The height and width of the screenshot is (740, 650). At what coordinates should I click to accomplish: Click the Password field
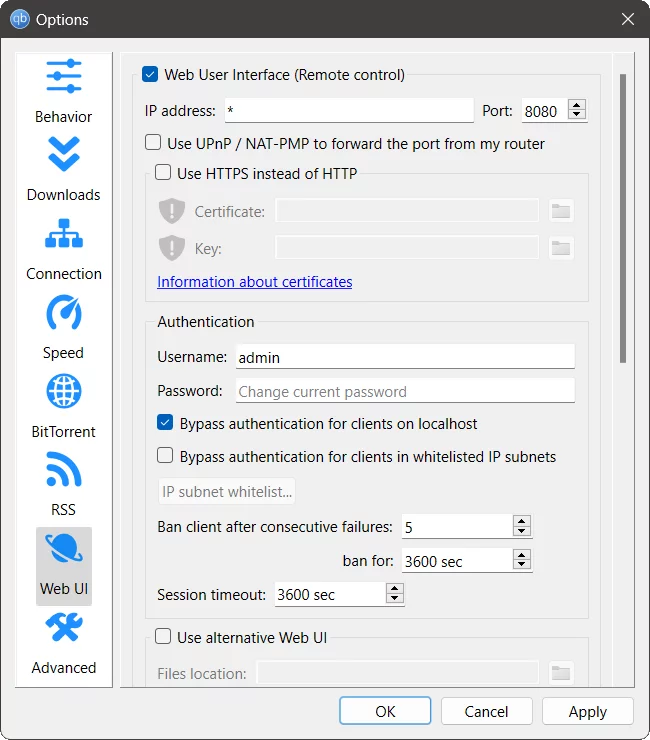(405, 391)
